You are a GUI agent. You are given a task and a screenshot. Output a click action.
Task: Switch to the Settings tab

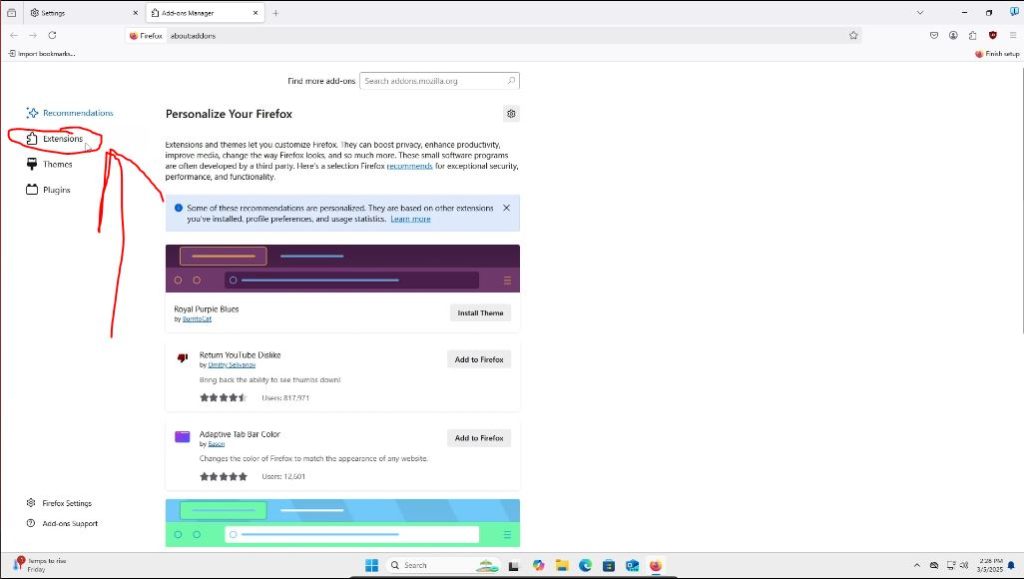[84, 12]
